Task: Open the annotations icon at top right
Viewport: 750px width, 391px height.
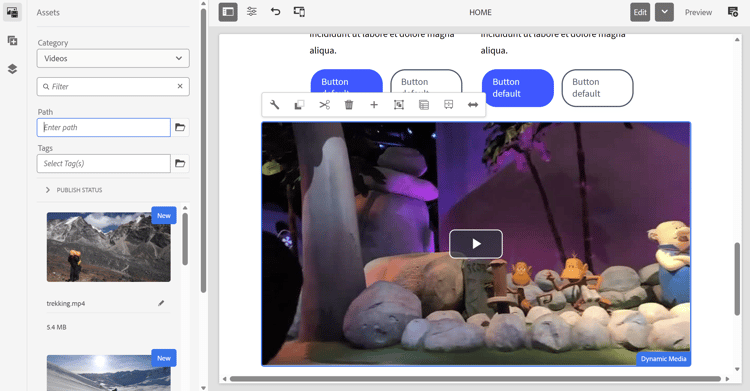Action: click(733, 12)
